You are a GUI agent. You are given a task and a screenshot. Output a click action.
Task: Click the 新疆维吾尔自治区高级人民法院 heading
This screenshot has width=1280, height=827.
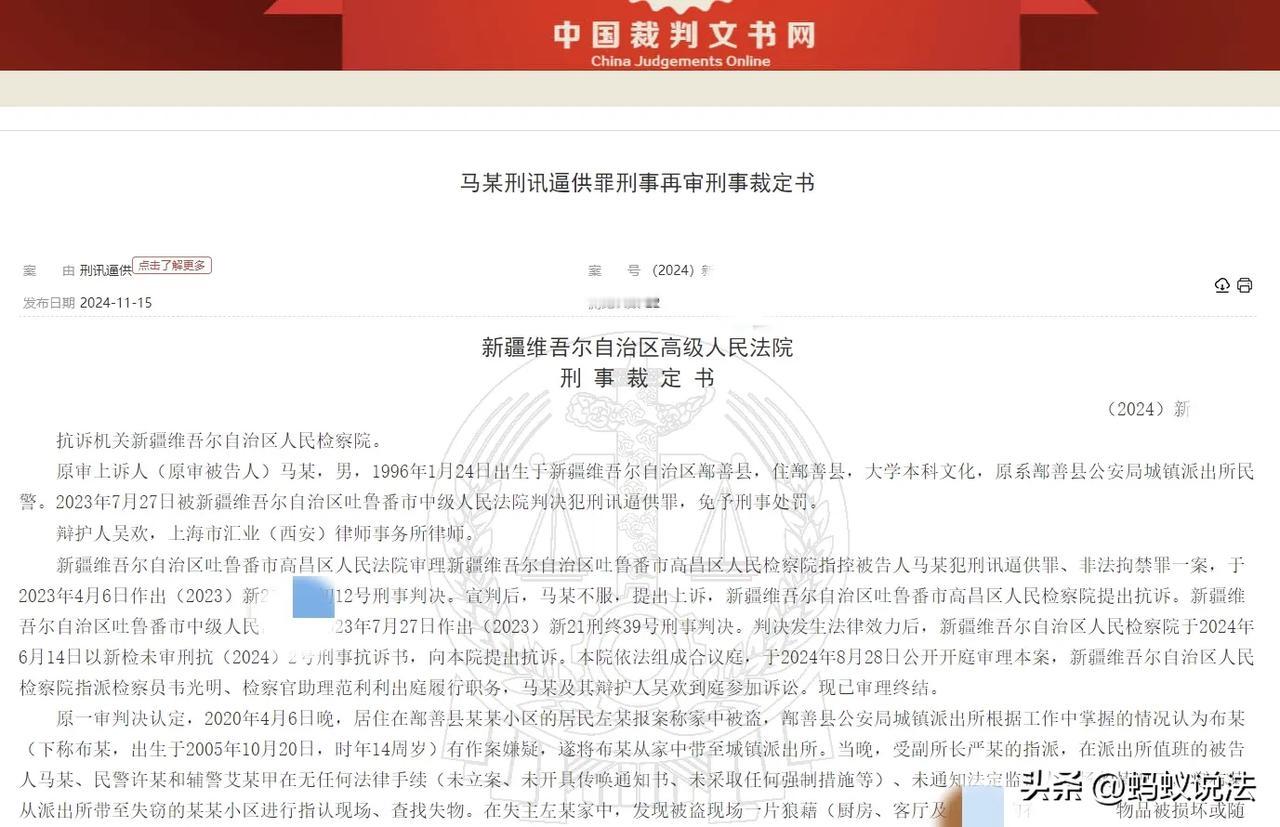coord(639,346)
